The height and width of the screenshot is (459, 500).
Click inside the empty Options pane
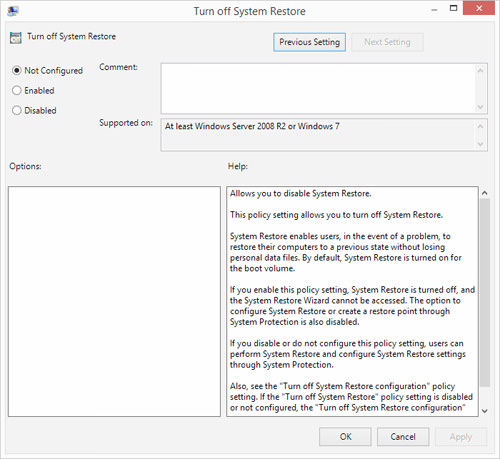tap(114, 301)
